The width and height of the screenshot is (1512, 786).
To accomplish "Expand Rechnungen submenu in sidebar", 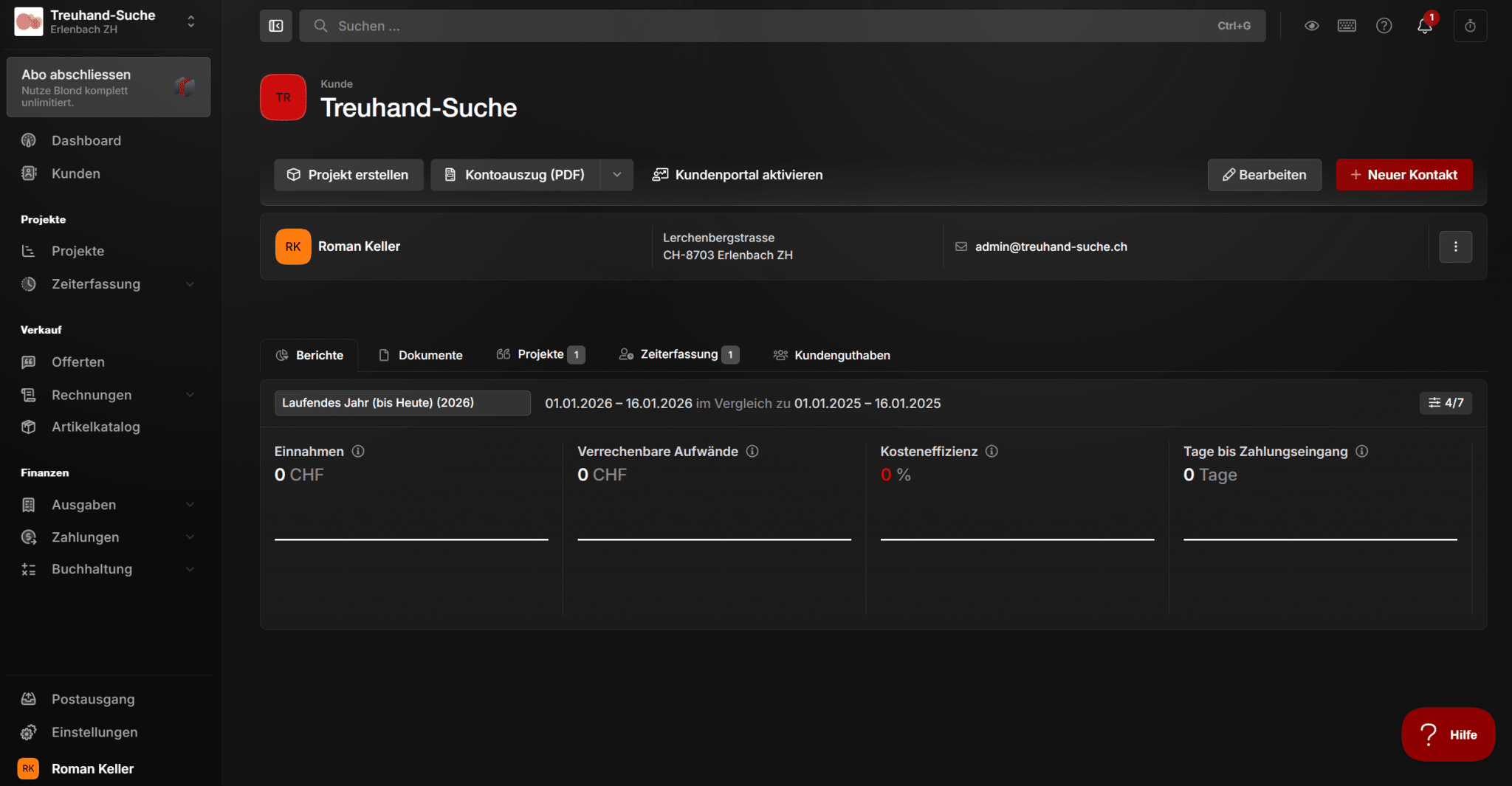I will pyautogui.click(x=190, y=395).
